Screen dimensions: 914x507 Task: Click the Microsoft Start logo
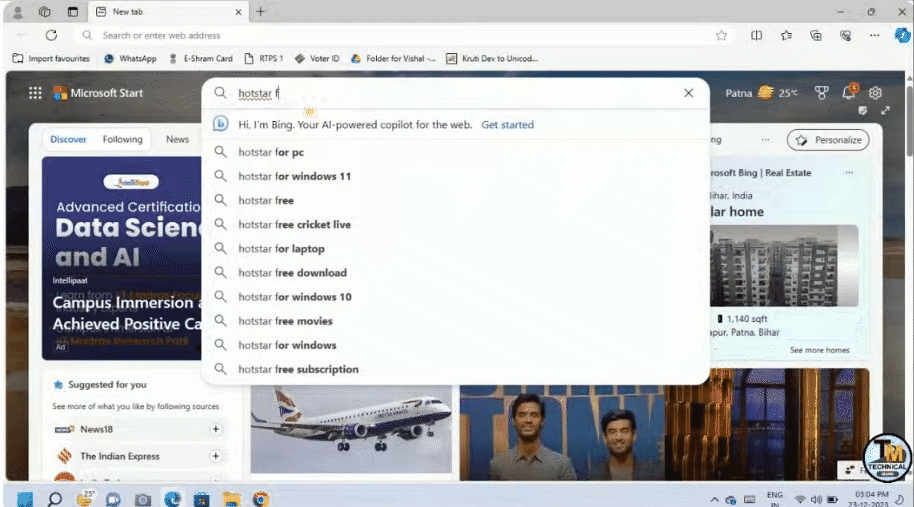(x=98, y=93)
